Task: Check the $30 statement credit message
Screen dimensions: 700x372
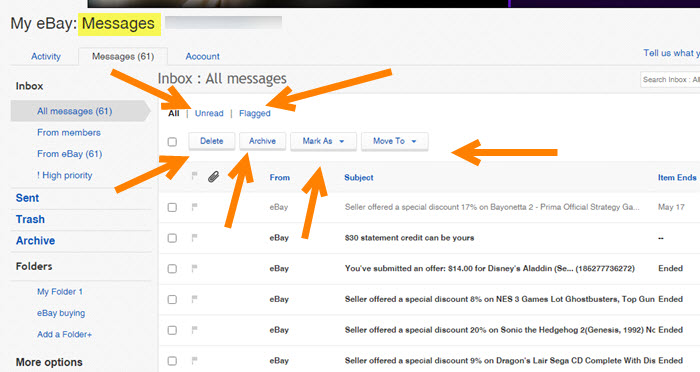Action: pos(172,238)
